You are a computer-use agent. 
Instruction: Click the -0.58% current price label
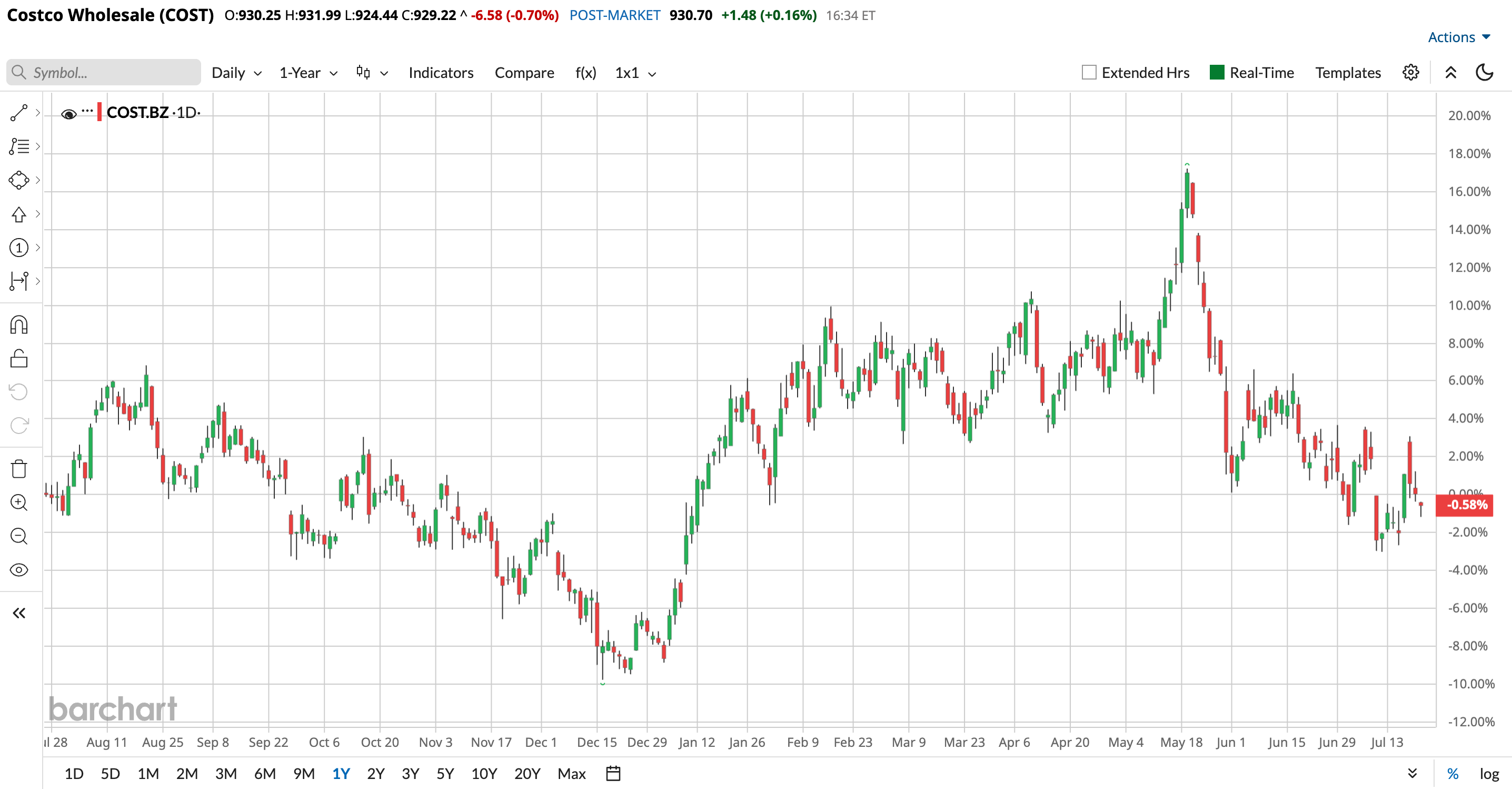tap(1466, 505)
